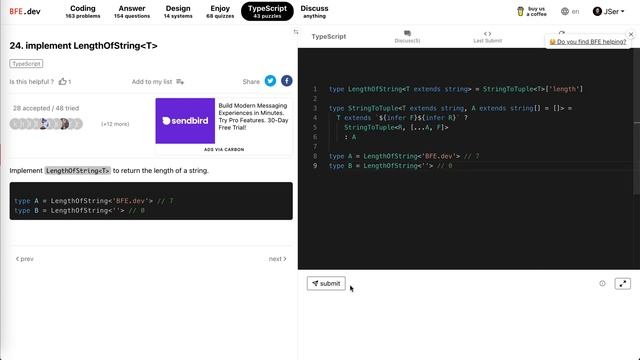Screen dimensions: 640x360
Task: Open the Coding problems tab
Action: click(82, 11)
